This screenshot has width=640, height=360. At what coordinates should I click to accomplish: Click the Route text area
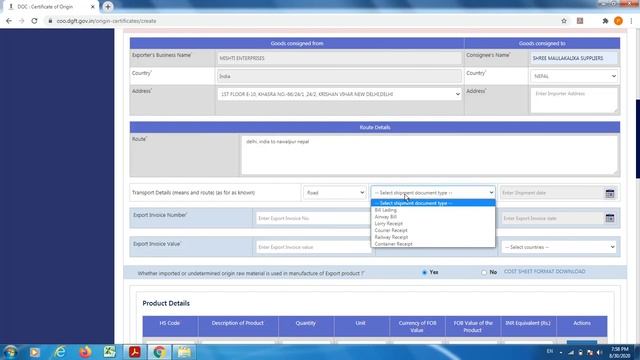point(429,155)
